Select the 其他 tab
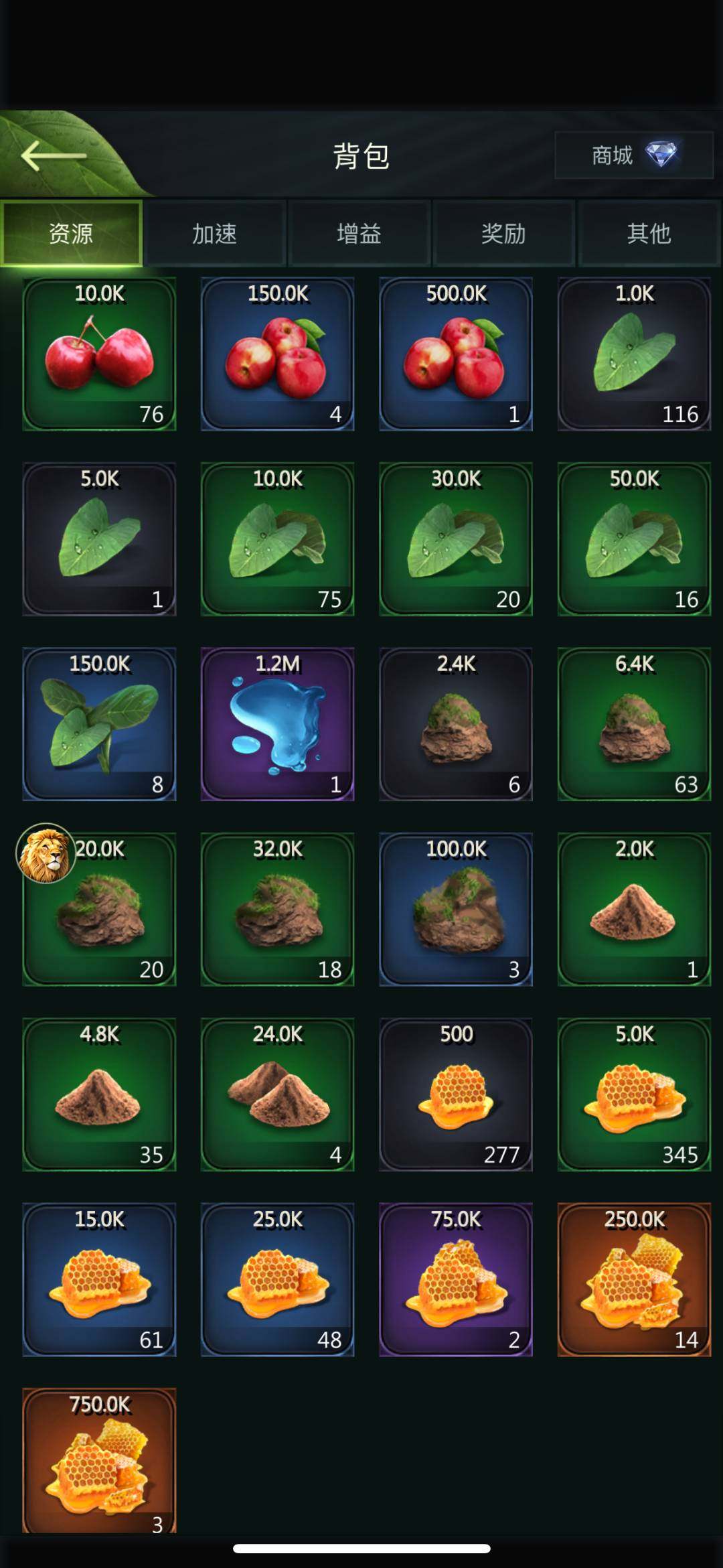The image size is (723, 1568). pyautogui.click(x=649, y=234)
